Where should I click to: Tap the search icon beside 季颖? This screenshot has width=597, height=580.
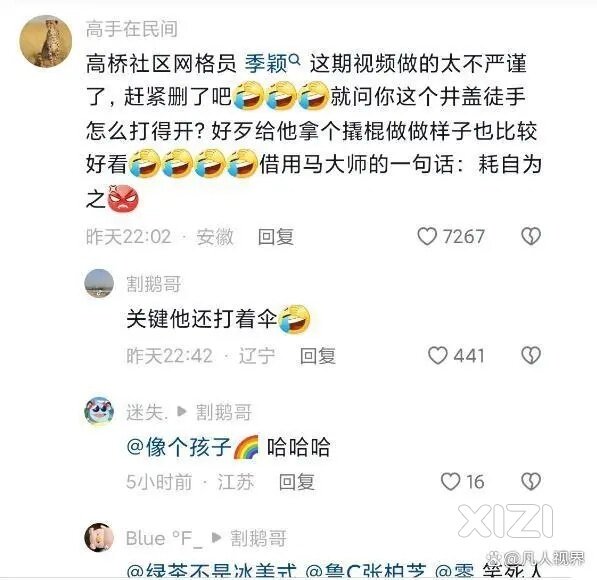294,59
